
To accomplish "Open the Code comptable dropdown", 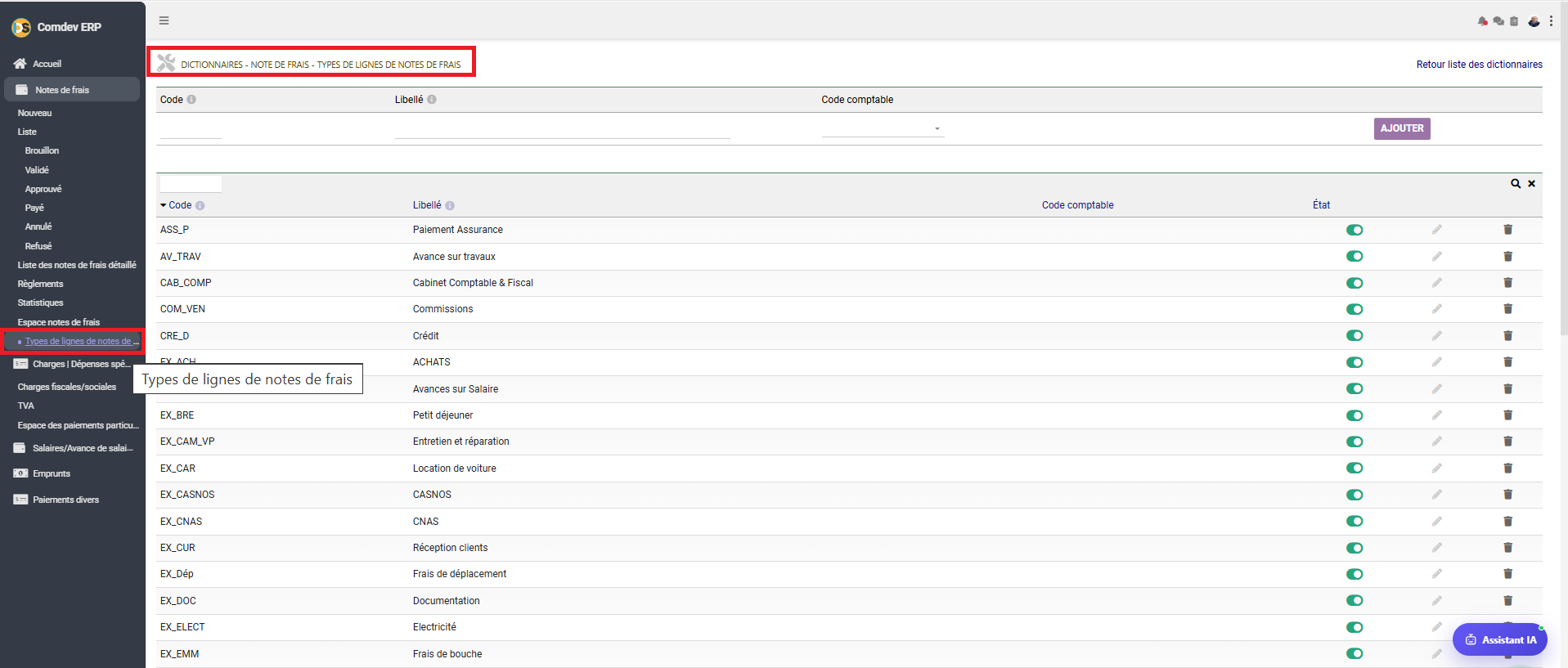I will (x=883, y=128).
